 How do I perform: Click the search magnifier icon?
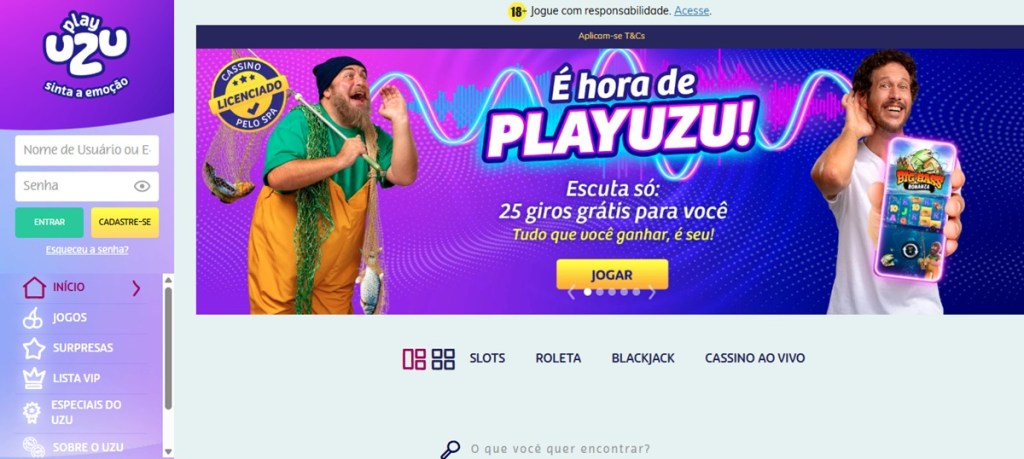coord(450,450)
